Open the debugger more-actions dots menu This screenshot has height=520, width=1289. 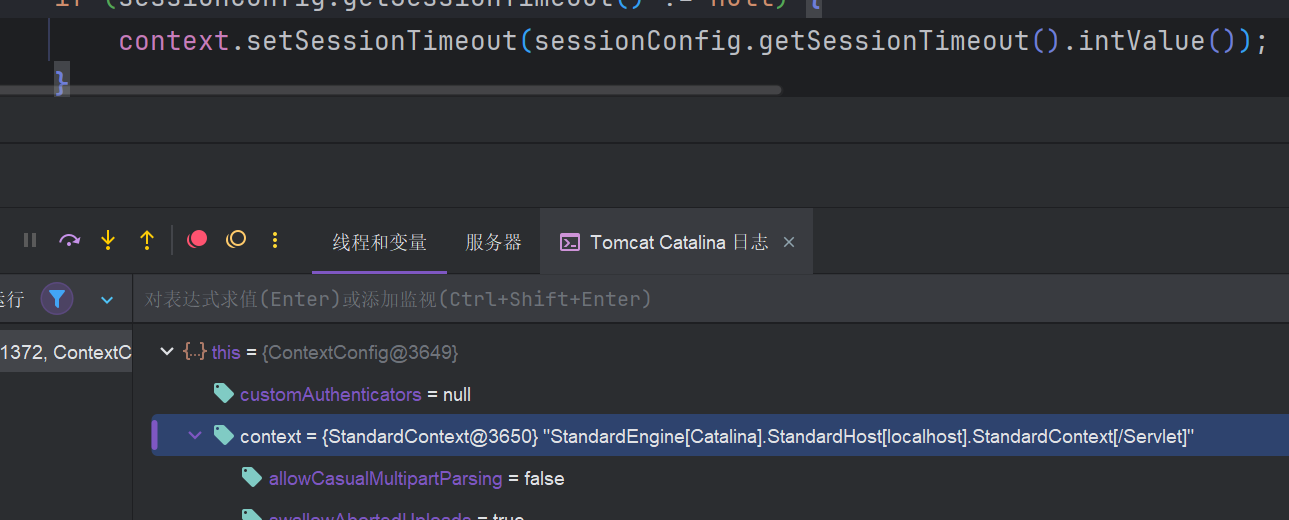tap(275, 240)
